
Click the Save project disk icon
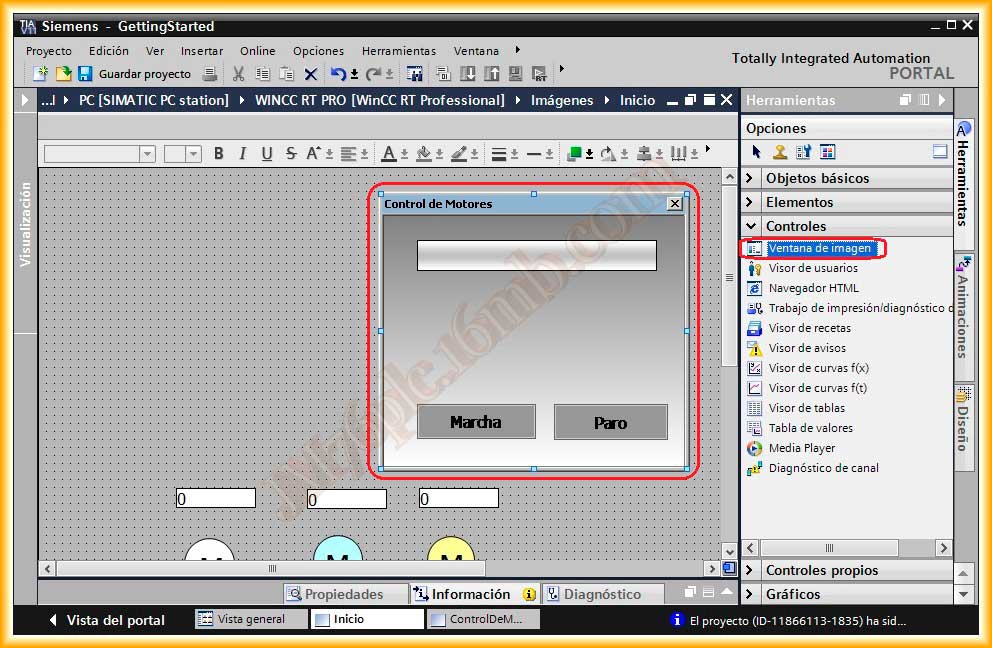85,74
